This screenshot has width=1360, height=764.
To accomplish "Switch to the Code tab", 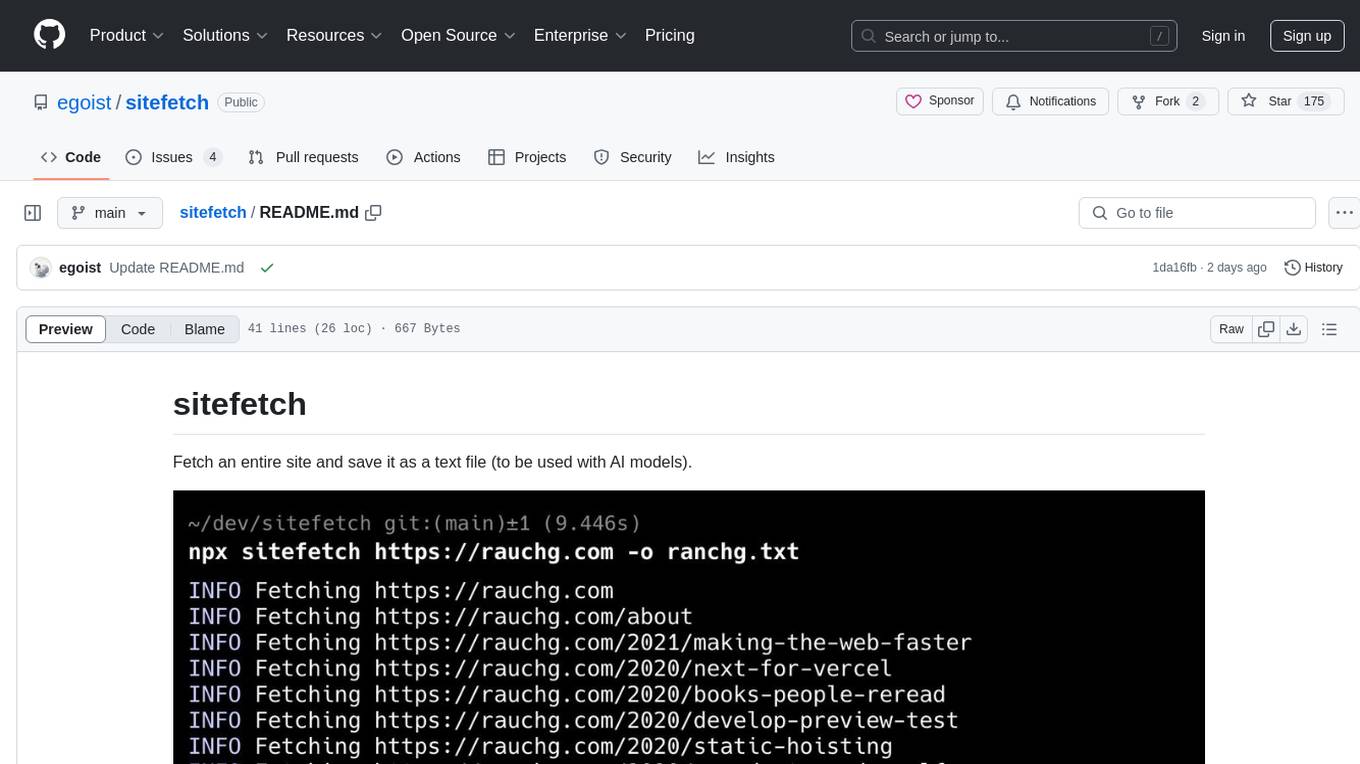I will 71,157.
